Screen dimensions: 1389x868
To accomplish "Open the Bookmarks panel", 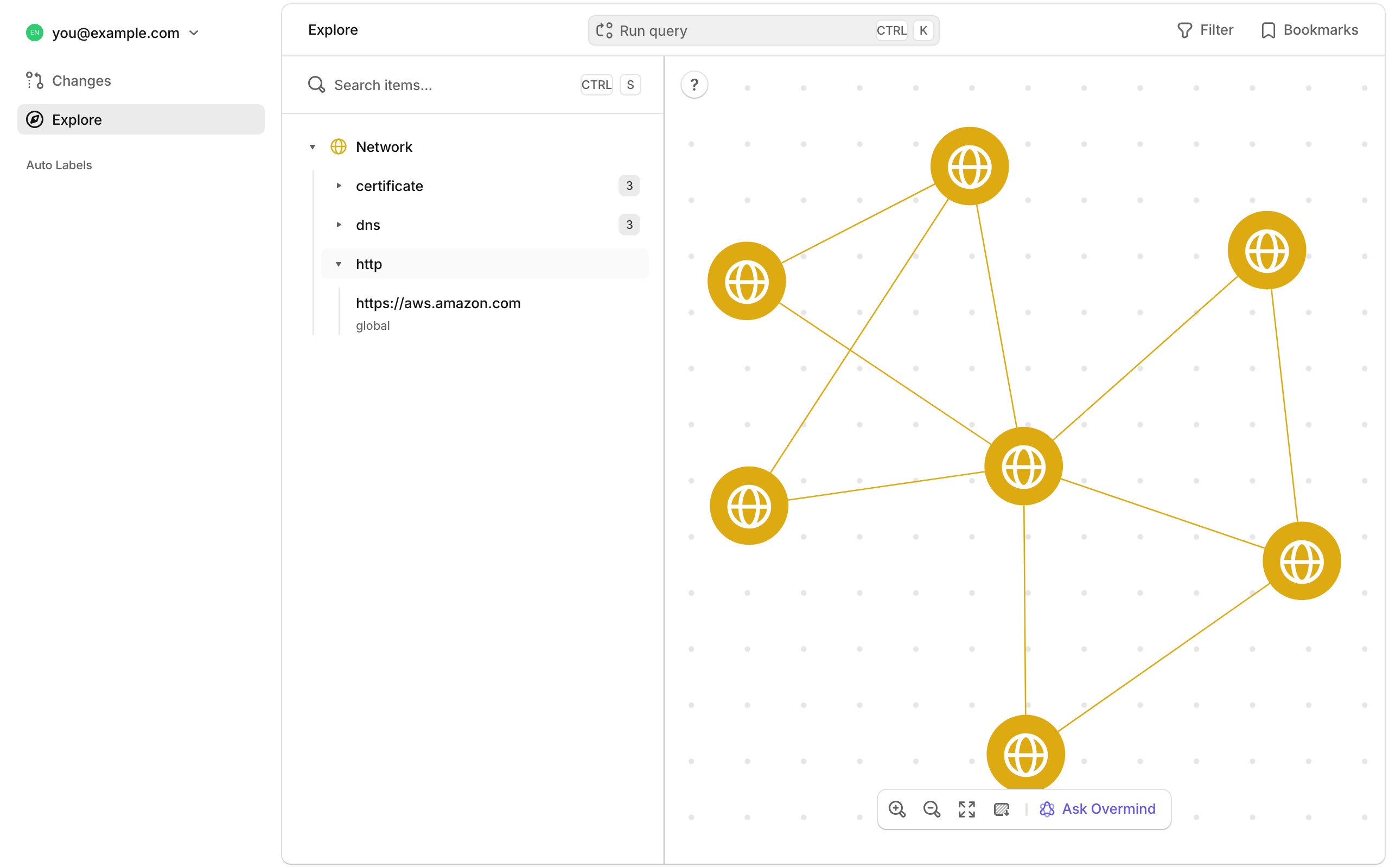I will point(1310,30).
